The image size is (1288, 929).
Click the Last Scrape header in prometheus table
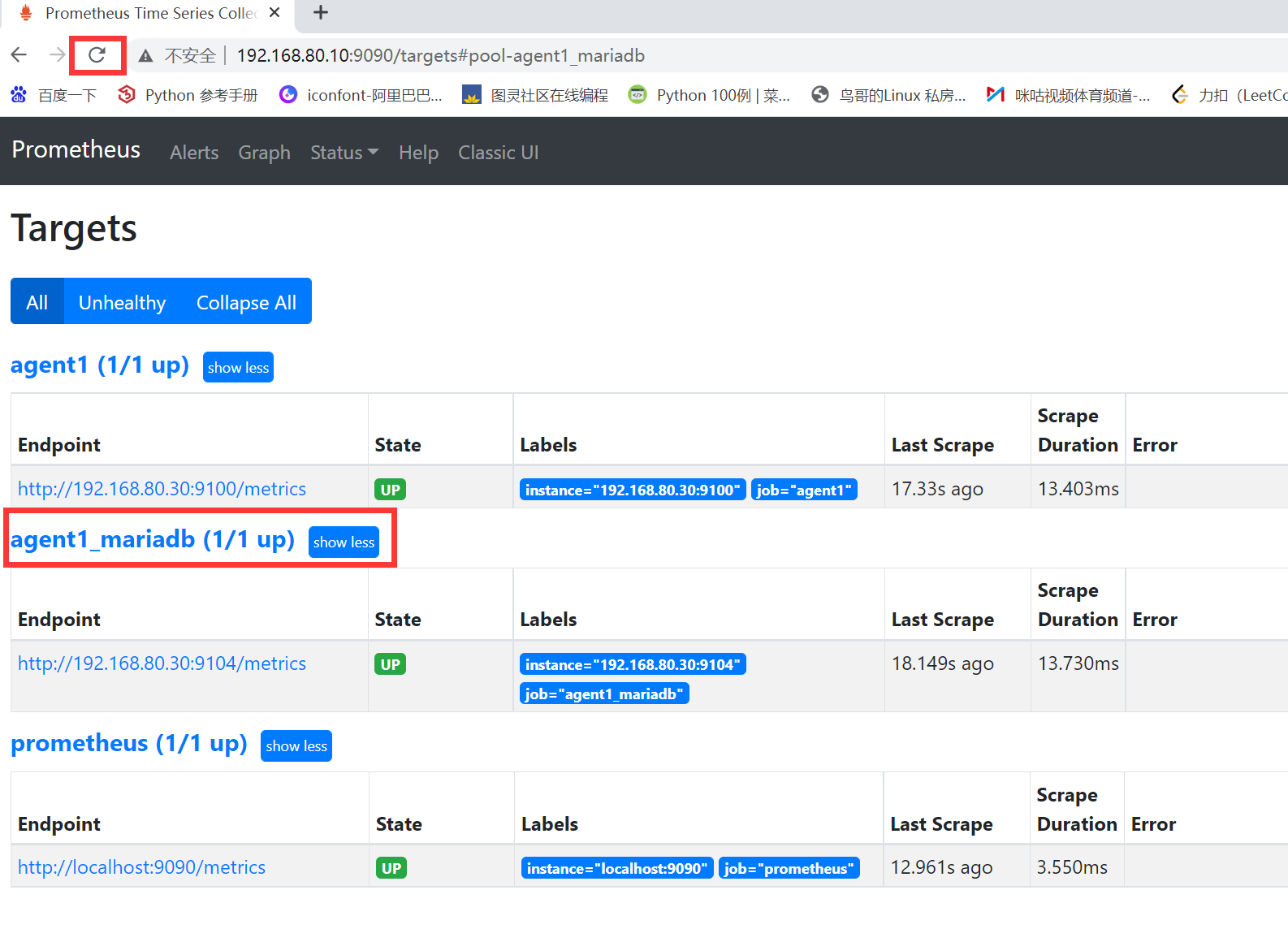pos(941,824)
